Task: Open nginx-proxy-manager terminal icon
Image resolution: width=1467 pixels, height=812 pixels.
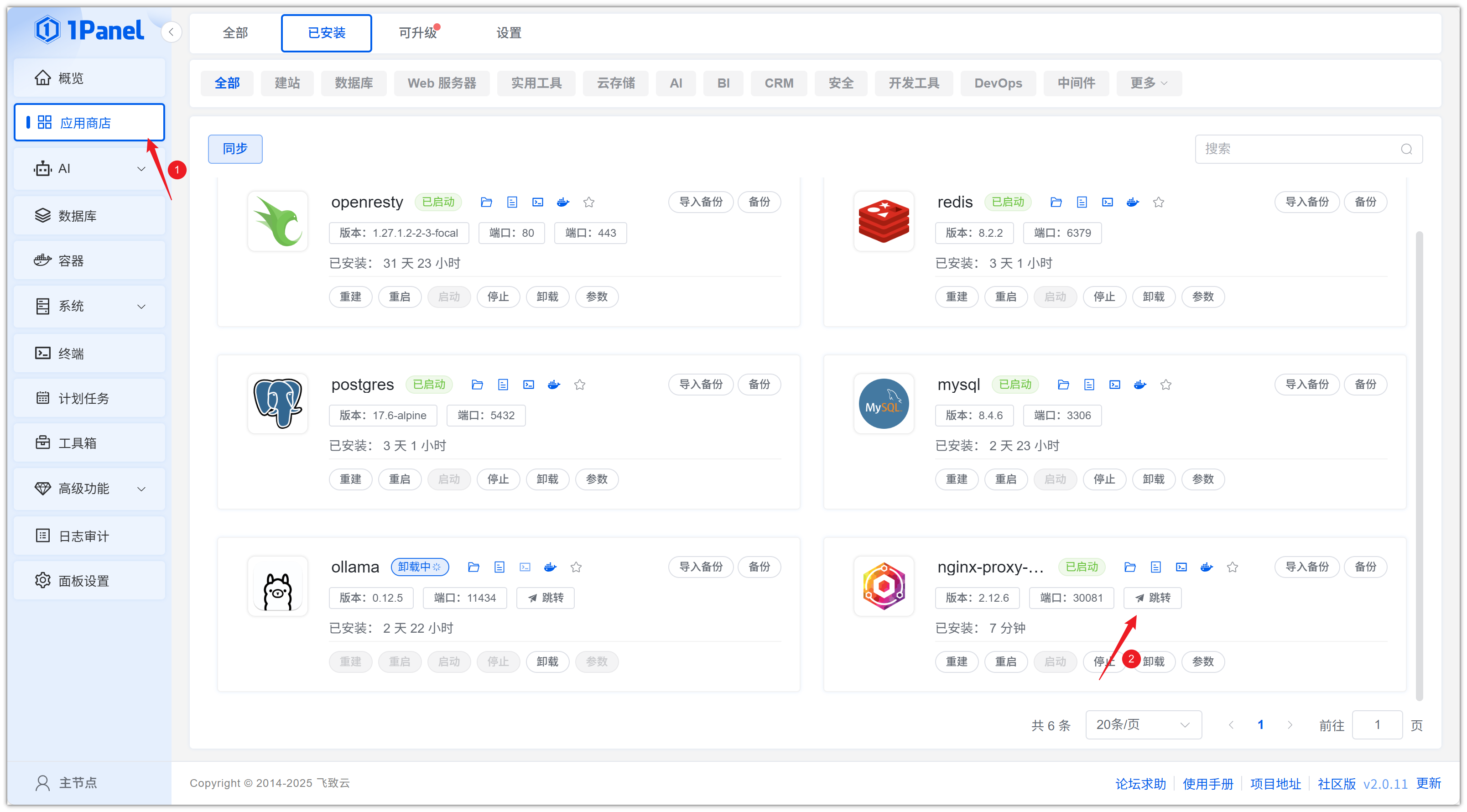Action: tap(1181, 567)
